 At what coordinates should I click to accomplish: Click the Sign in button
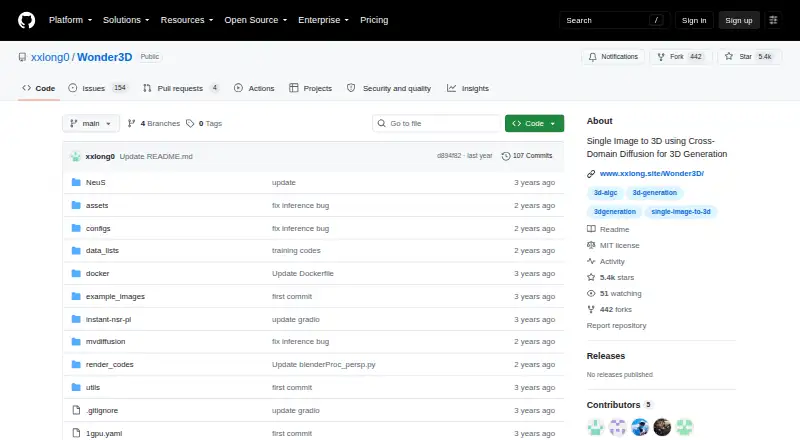694,20
